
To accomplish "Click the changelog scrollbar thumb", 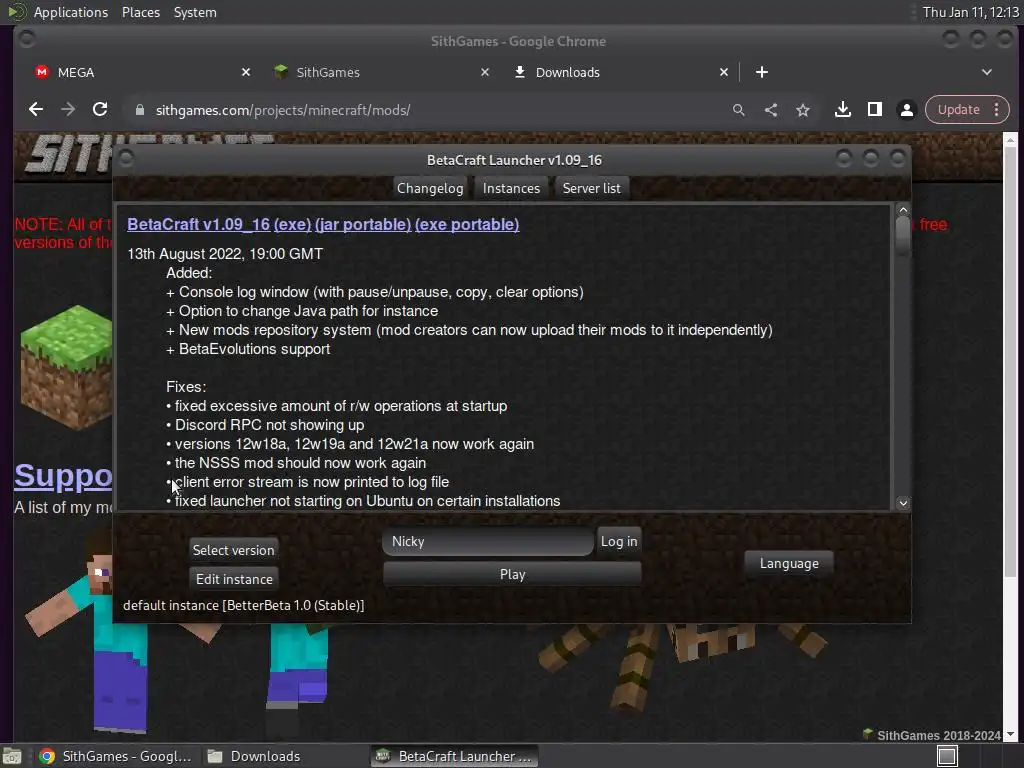I will pyautogui.click(x=903, y=236).
